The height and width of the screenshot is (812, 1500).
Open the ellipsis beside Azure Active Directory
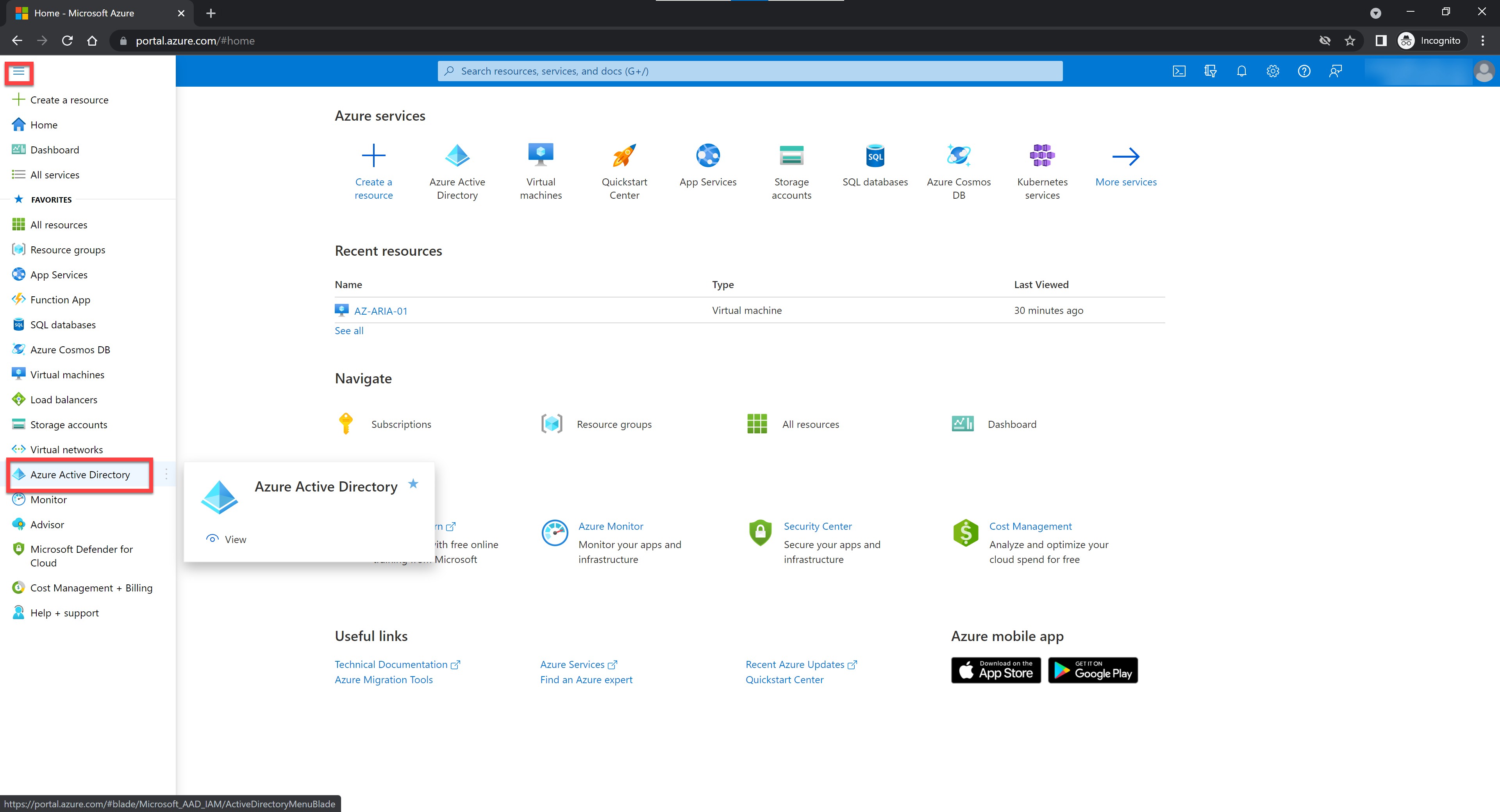pos(166,474)
